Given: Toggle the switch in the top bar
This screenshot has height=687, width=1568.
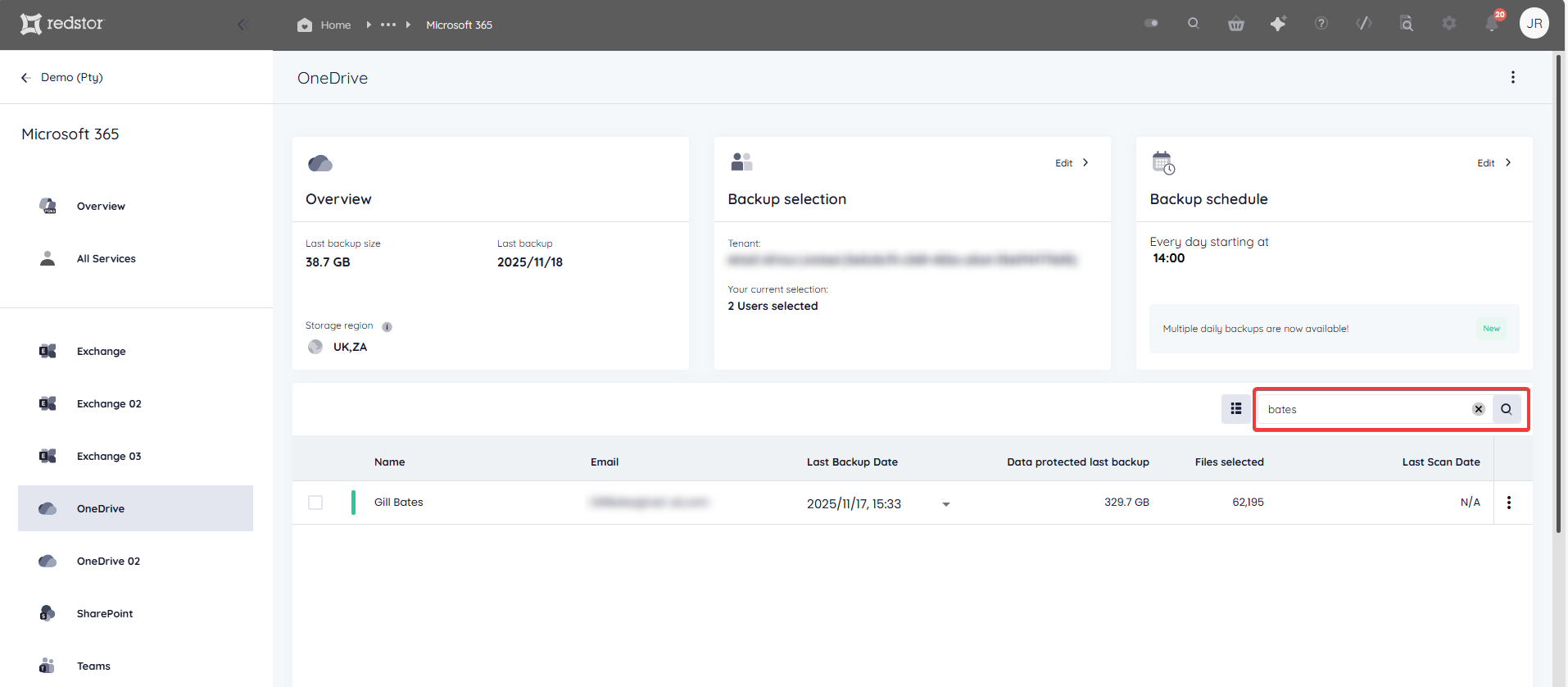Looking at the screenshot, I should click(x=1151, y=23).
